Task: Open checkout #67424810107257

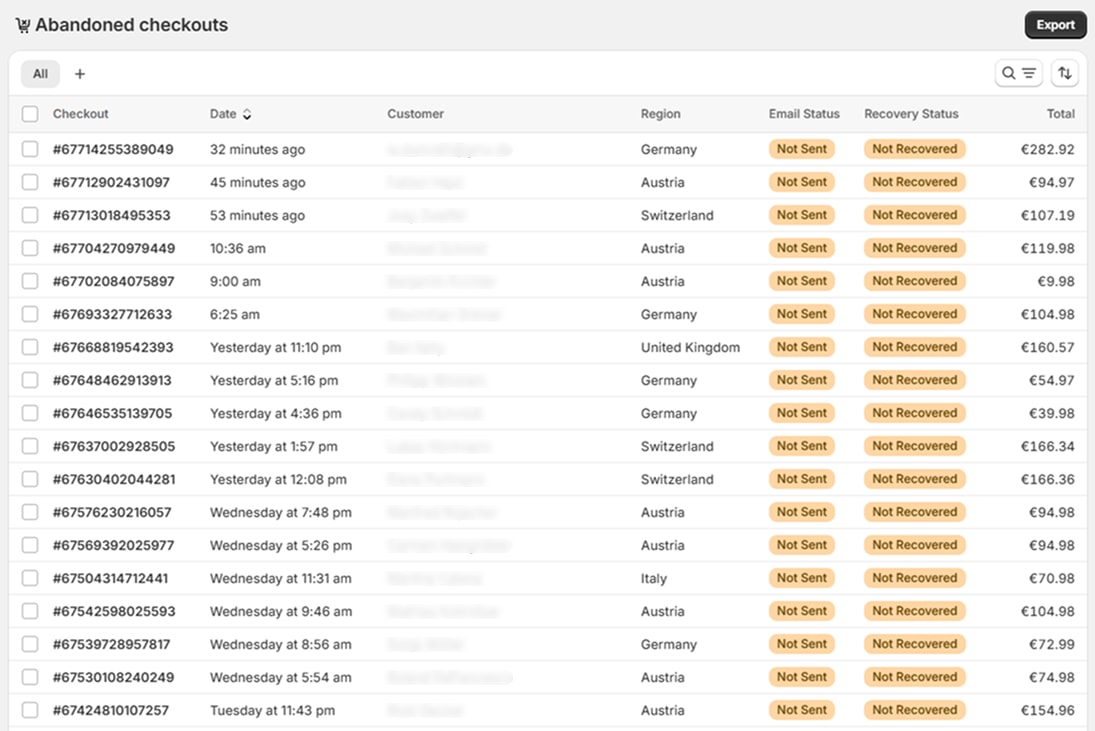Action: pyautogui.click(x=111, y=710)
